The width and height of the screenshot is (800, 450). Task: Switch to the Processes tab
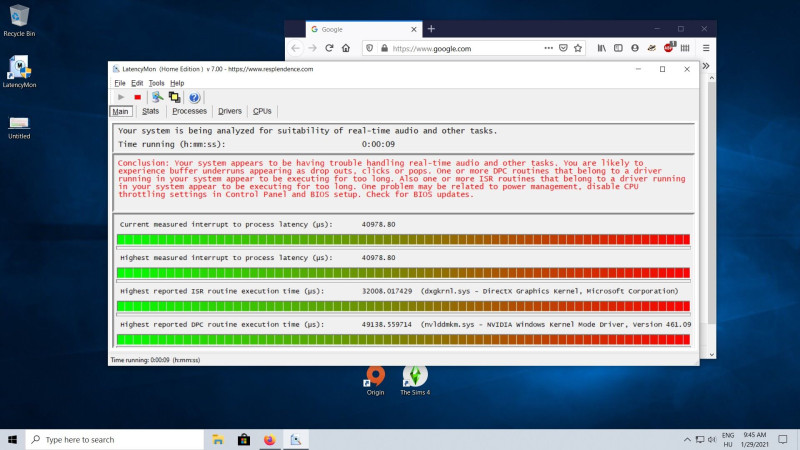(x=189, y=111)
